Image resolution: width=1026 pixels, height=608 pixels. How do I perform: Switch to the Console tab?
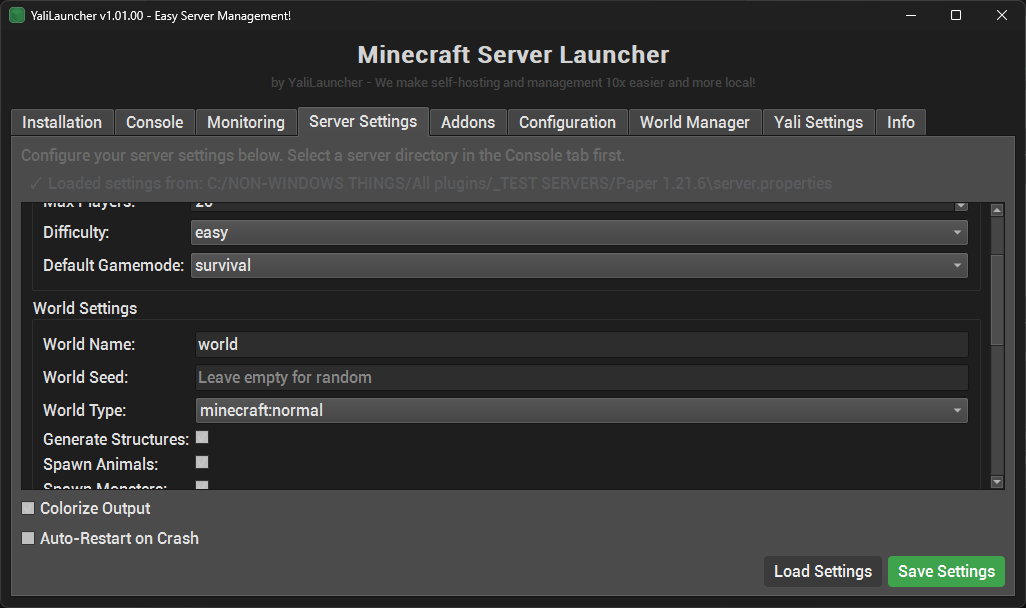coord(154,122)
